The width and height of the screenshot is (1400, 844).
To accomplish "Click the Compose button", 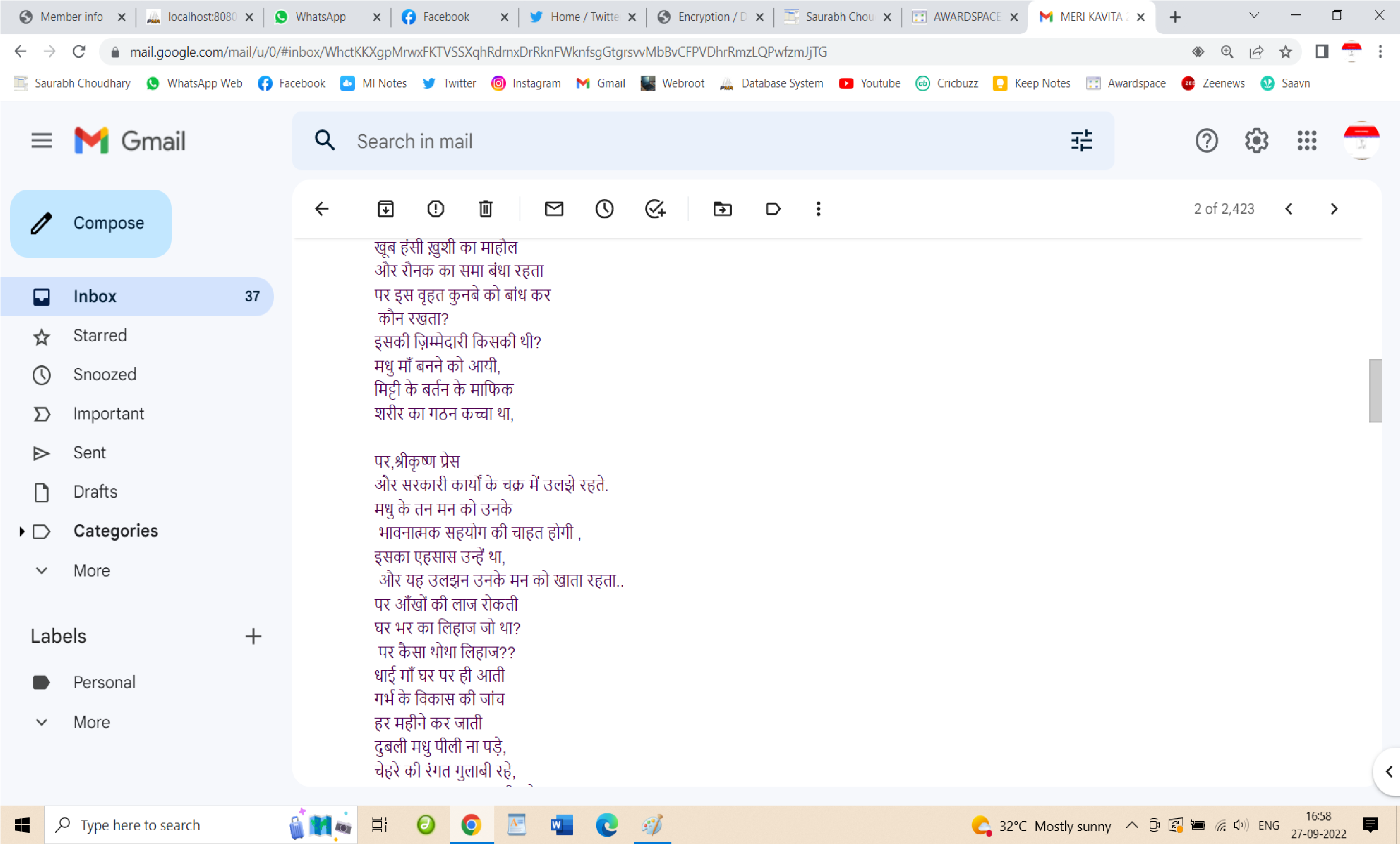I will (91, 223).
